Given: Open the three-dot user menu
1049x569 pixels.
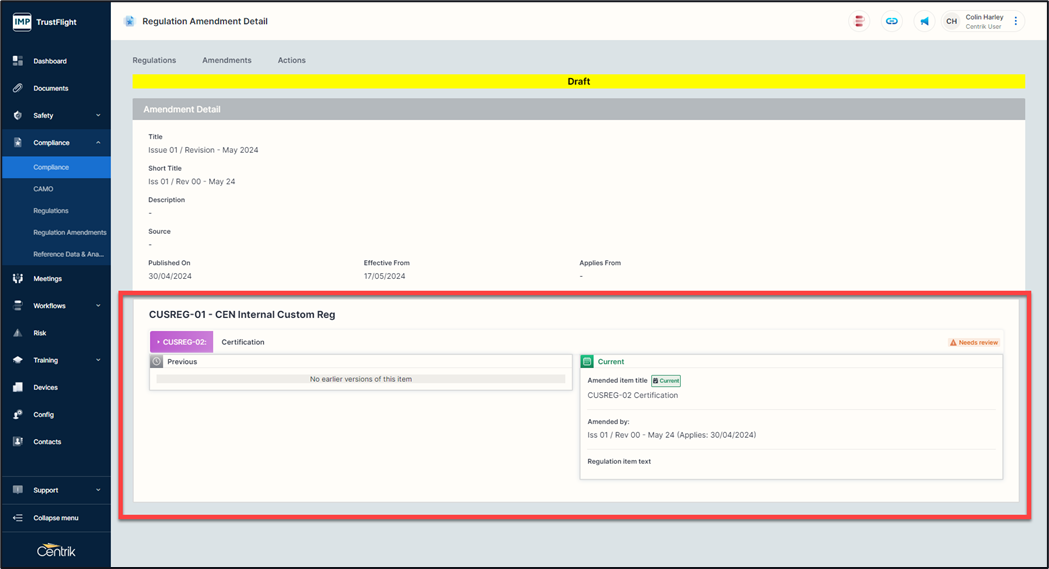Looking at the screenshot, I should (x=1016, y=21).
